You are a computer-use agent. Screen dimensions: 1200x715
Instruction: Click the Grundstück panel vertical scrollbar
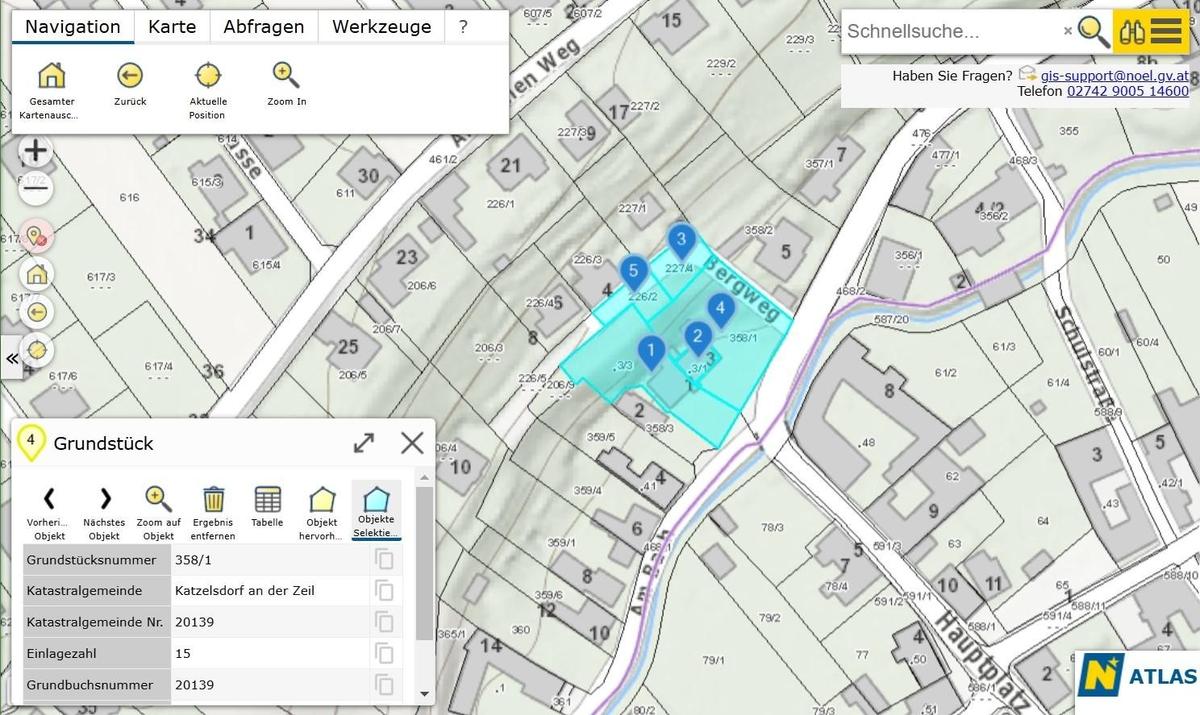click(425, 560)
